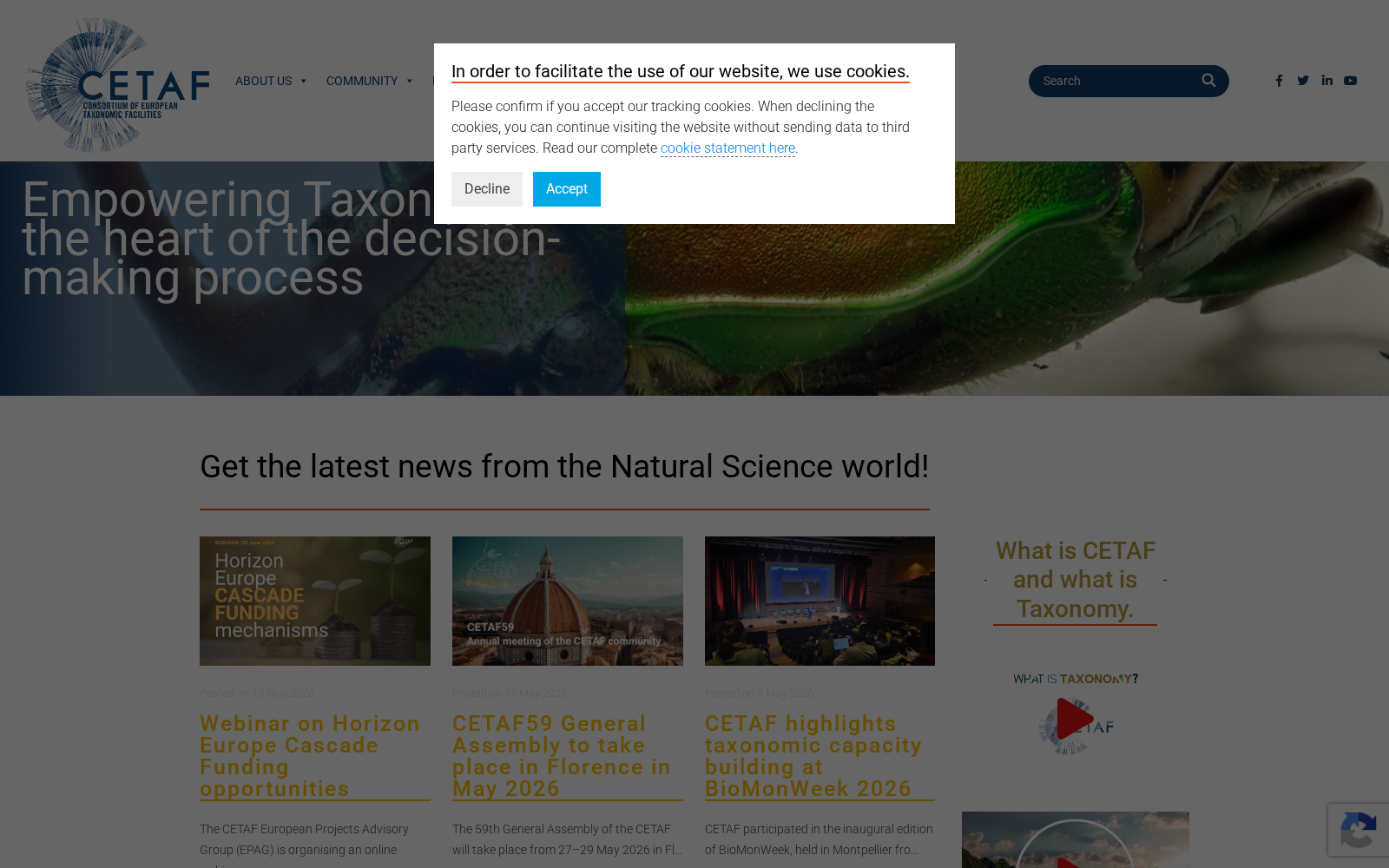The width and height of the screenshot is (1389, 868).
Task: Click the search magnifier icon
Action: coord(1208,80)
